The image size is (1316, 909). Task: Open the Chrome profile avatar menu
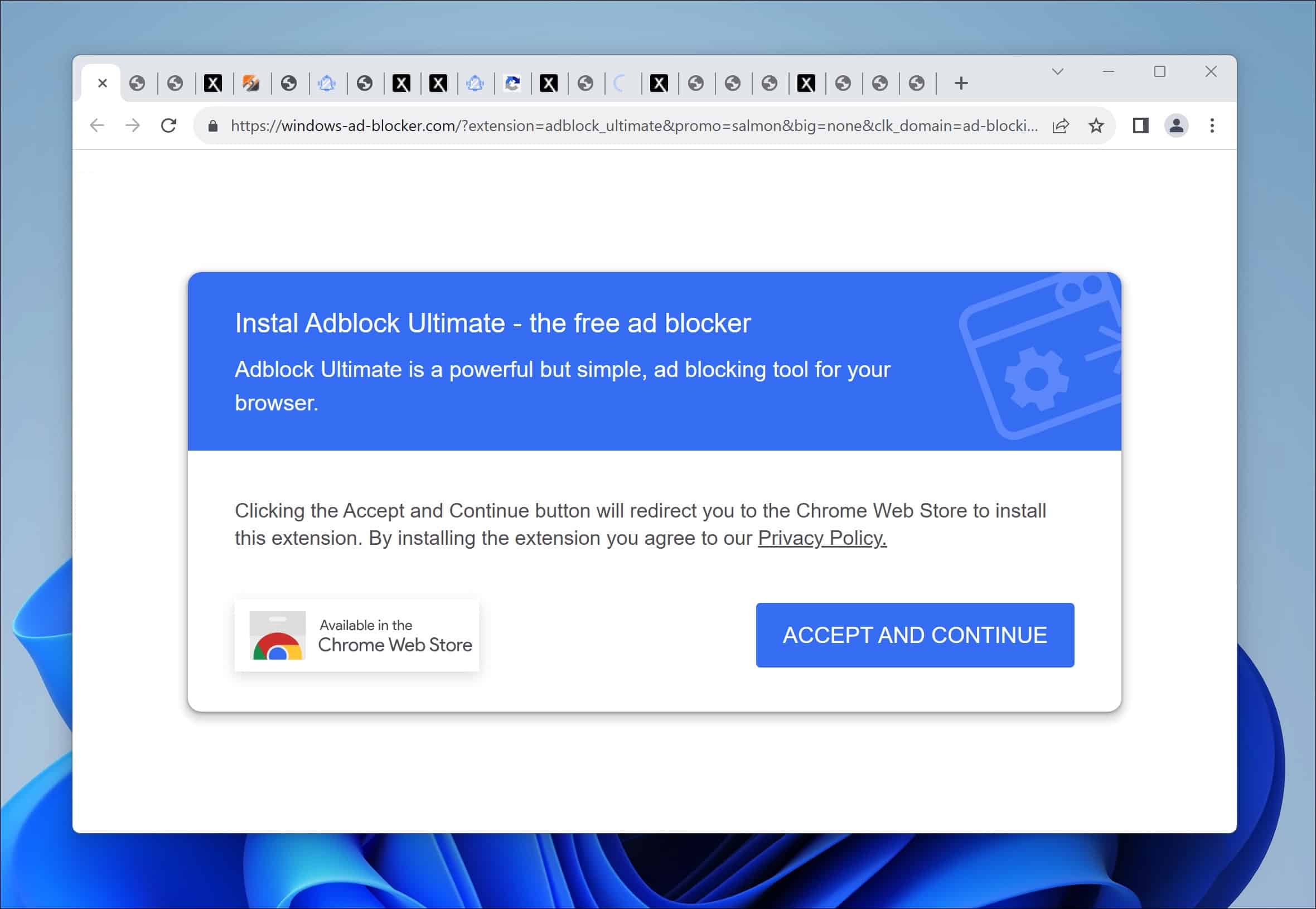tap(1177, 125)
